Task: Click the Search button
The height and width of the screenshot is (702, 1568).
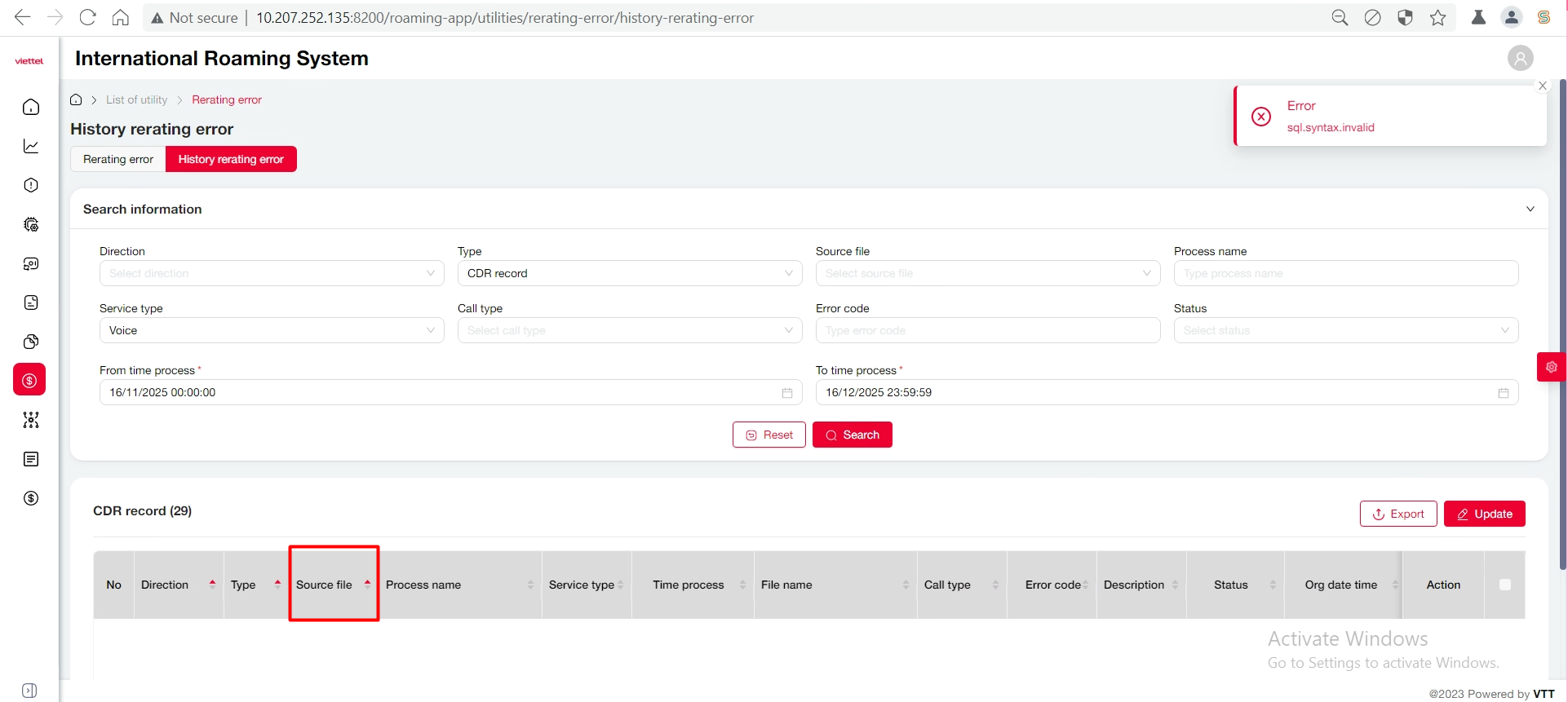Action: 852,435
